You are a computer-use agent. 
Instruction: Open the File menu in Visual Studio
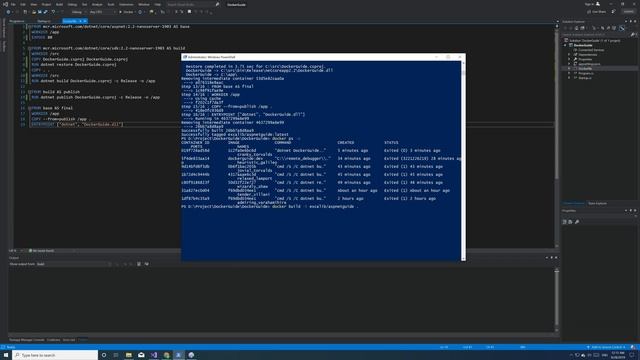[x=13, y=4]
